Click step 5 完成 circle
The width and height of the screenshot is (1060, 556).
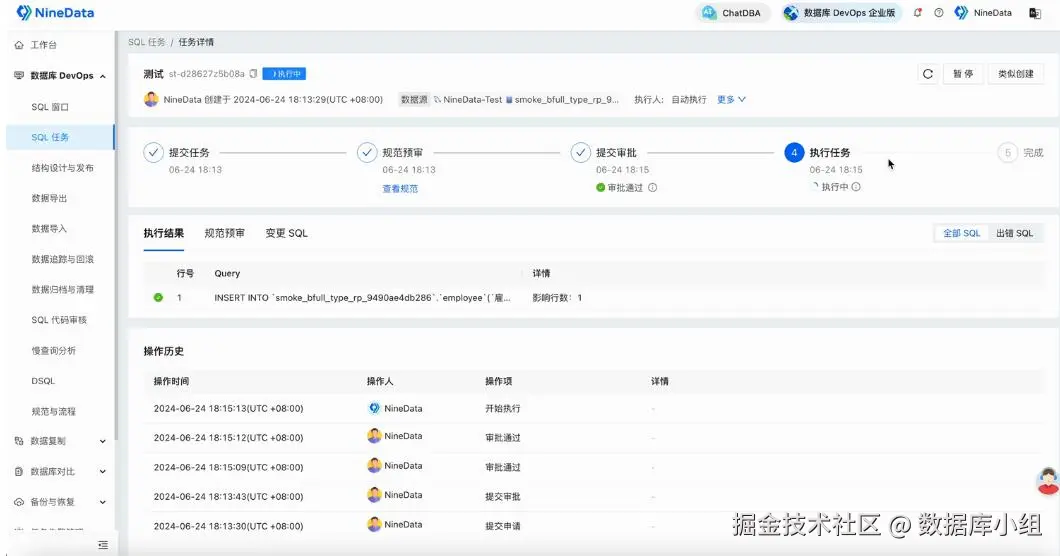(1007, 153)
